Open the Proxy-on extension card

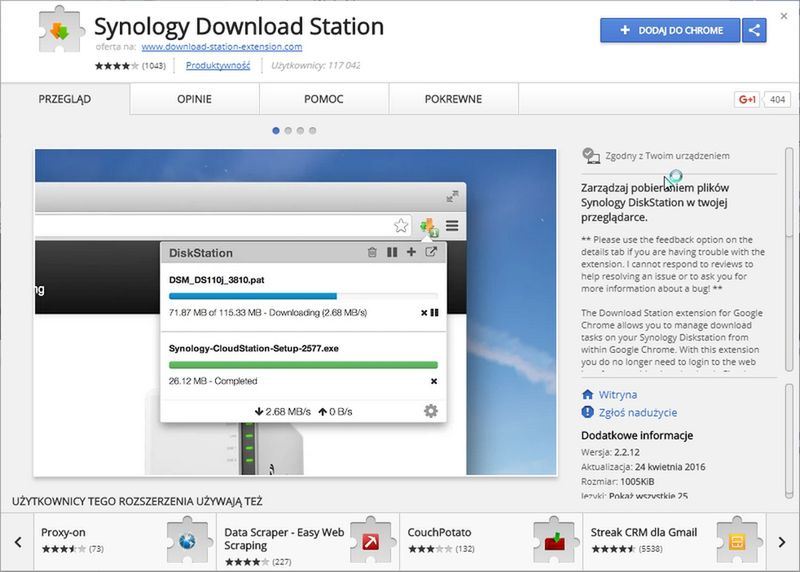[125, 542]
